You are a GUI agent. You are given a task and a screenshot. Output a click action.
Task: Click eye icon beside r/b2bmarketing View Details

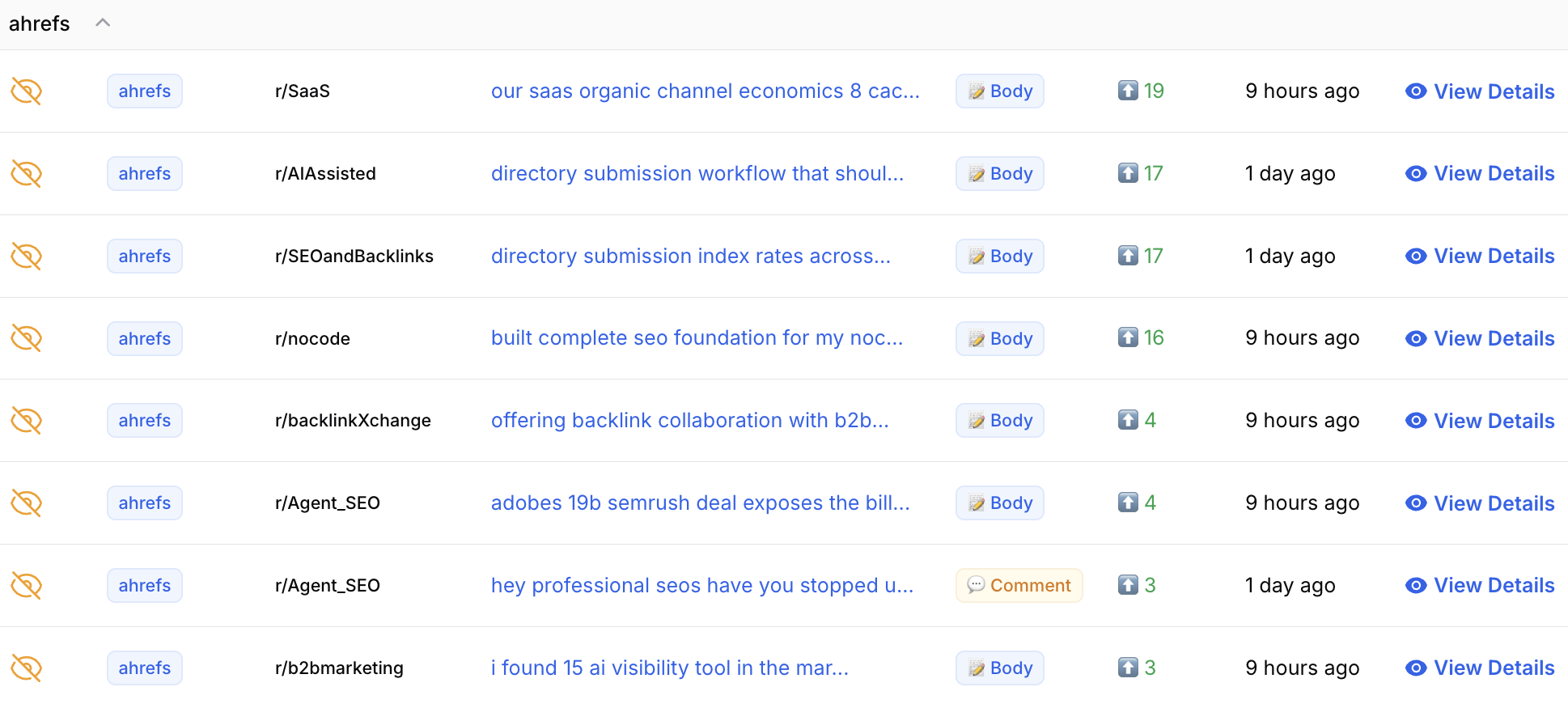point(1416,668)
